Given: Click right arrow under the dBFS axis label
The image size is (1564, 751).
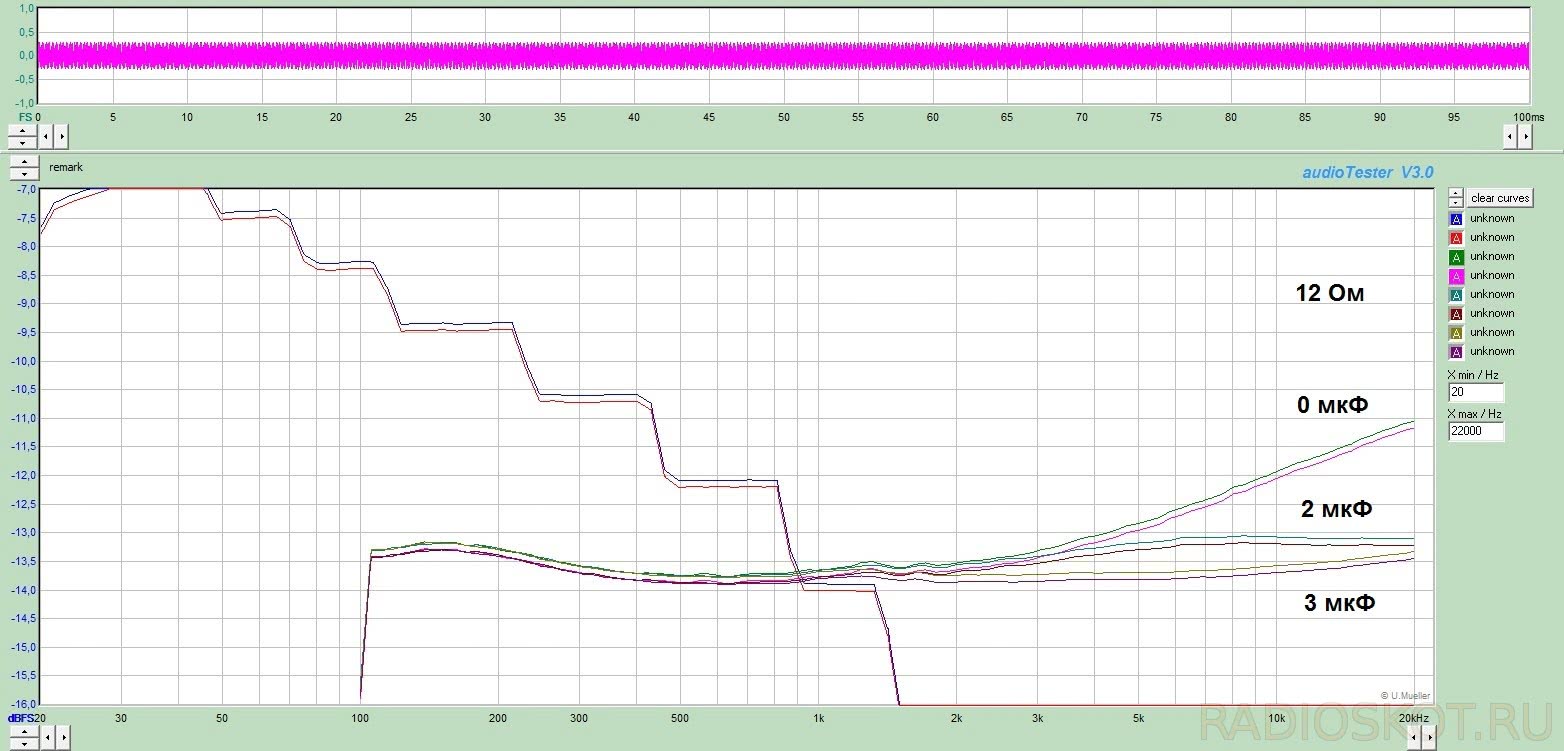Looking at the screenshot, I should 62,738.
